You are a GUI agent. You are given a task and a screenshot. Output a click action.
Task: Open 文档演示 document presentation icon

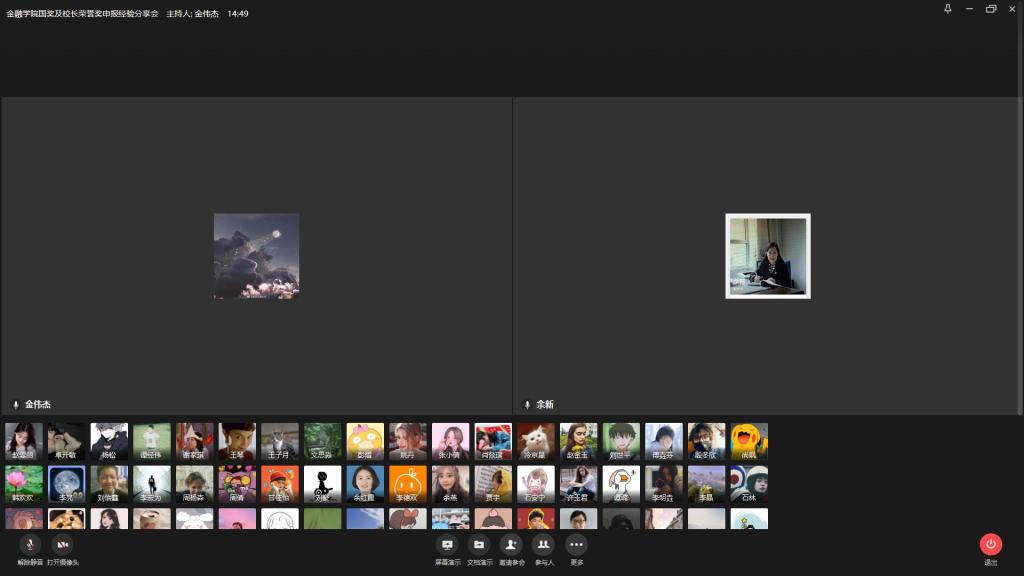coord(479,545)
